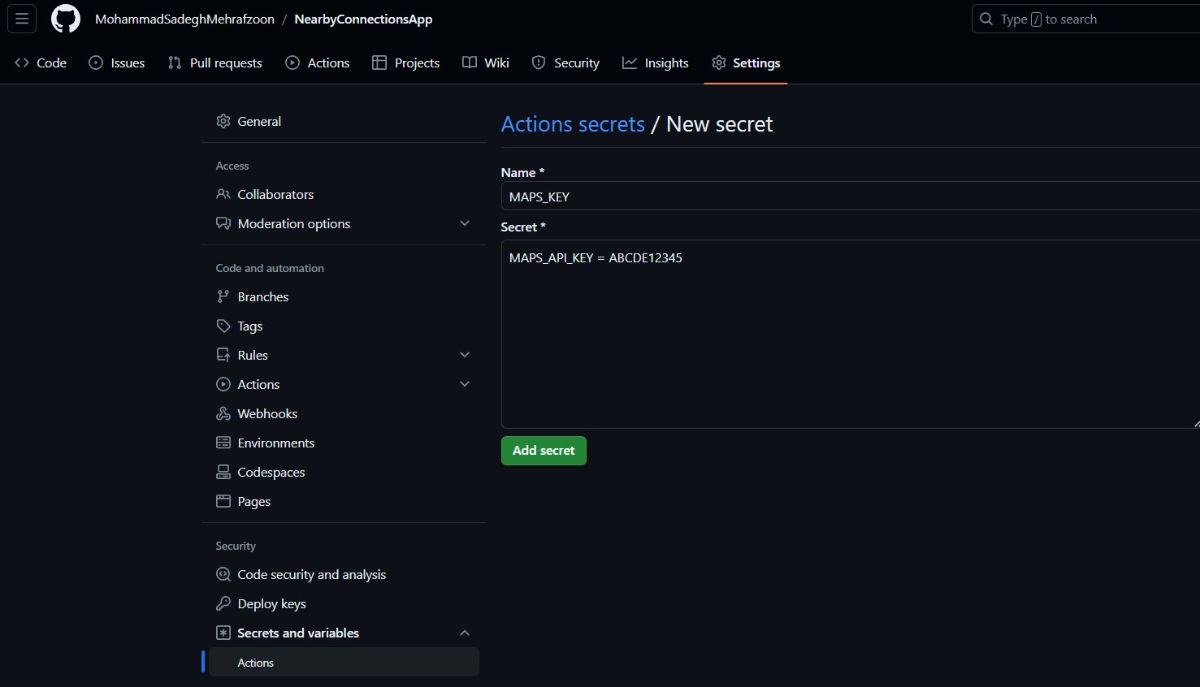1200x687 pixels.
Task: Open Codespaces settings
Action: (x=344, y=472)
